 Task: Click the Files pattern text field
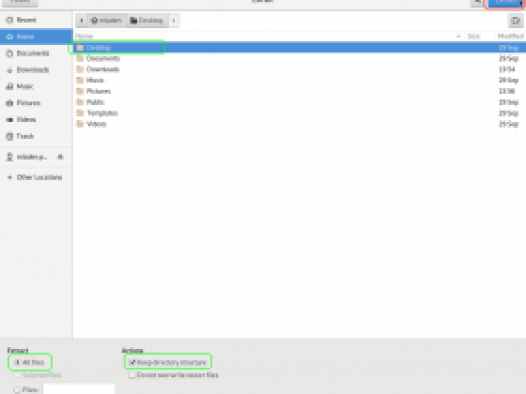(79, 389)
